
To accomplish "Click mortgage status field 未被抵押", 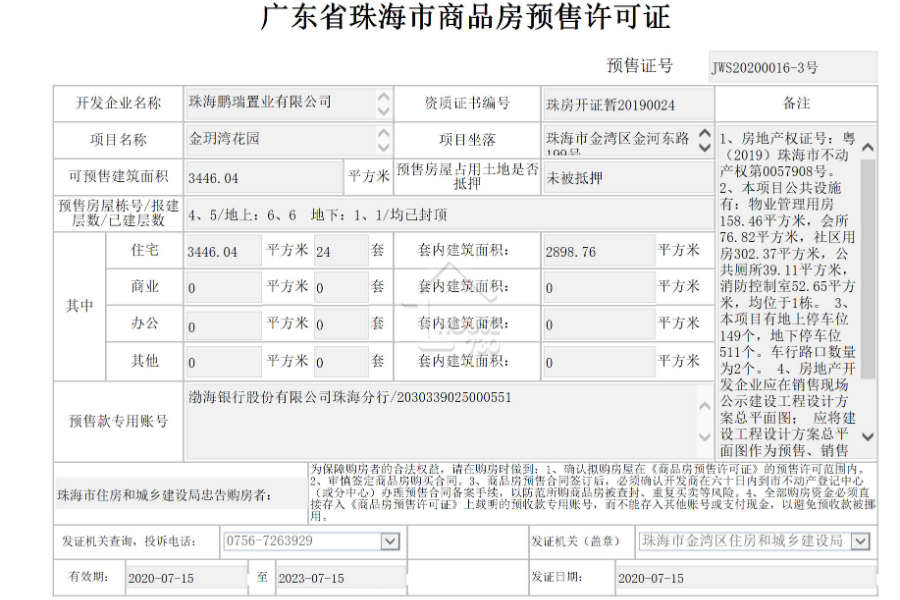I will pos(628,177).
